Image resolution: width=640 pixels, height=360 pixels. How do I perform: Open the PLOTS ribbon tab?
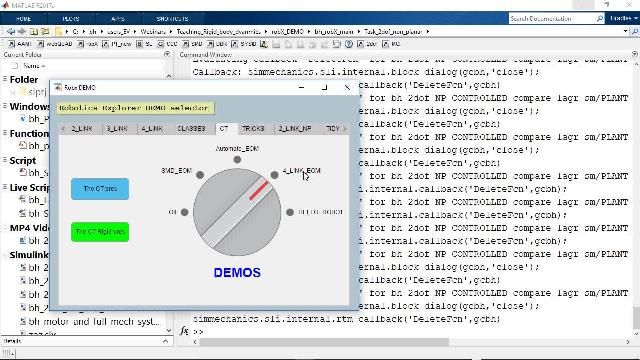coord(71,19)
